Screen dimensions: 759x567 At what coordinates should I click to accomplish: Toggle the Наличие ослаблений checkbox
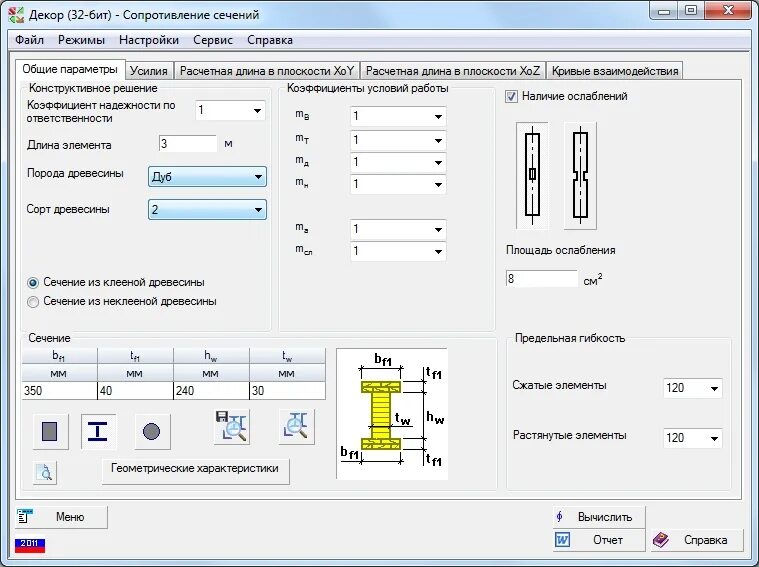point(511,96)
